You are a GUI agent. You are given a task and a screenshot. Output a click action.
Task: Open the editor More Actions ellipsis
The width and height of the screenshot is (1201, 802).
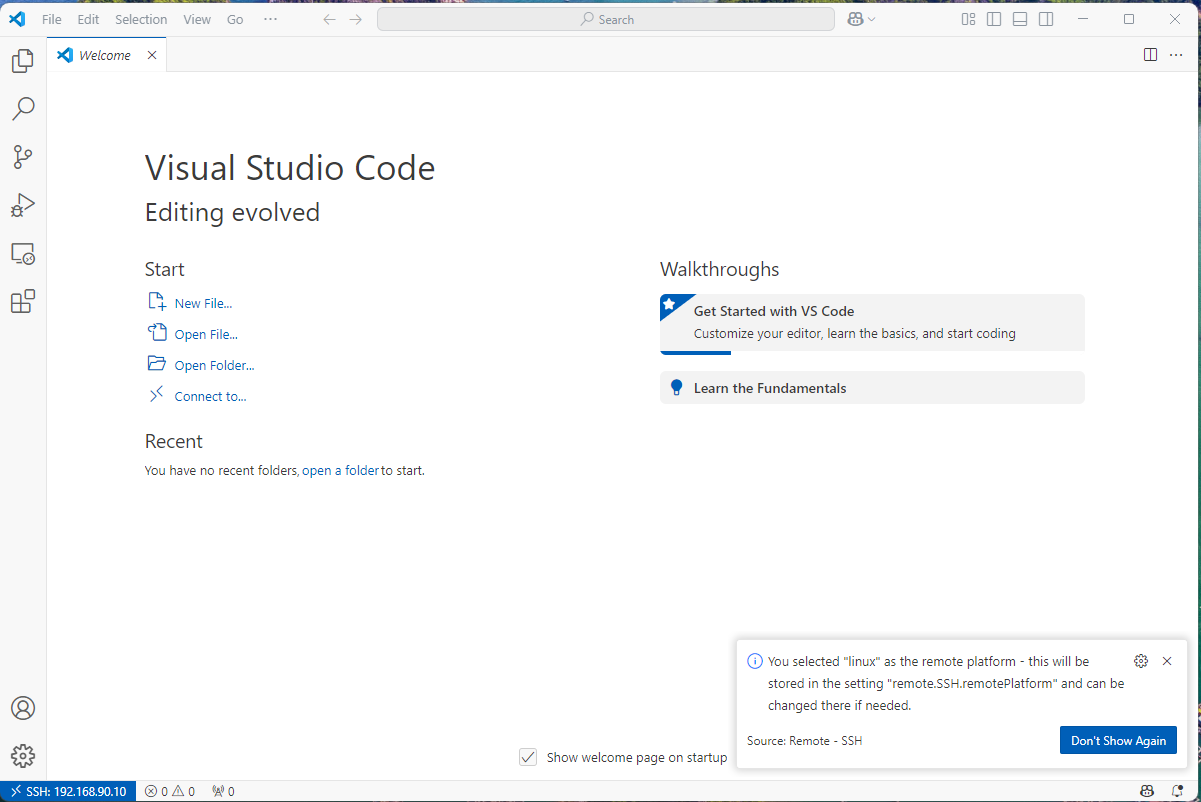click(1176, 55)
